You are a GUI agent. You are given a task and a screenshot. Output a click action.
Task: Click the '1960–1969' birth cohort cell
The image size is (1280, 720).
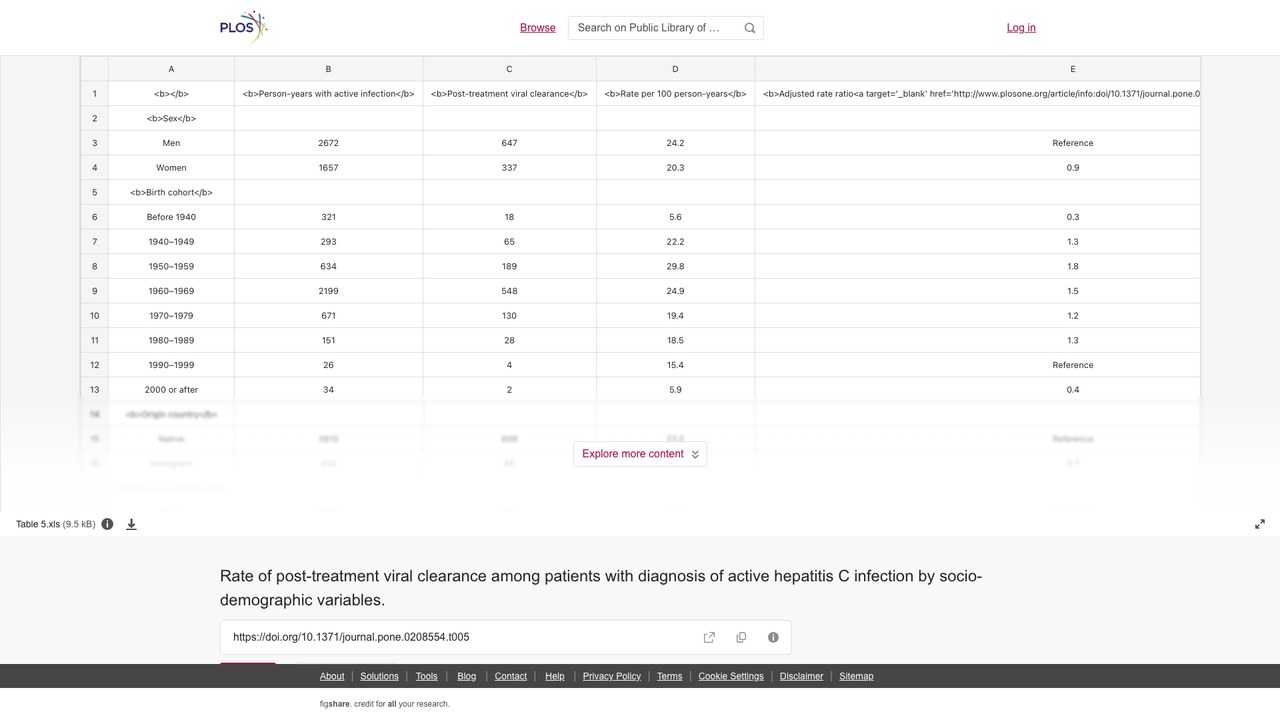tap(171, 291)
